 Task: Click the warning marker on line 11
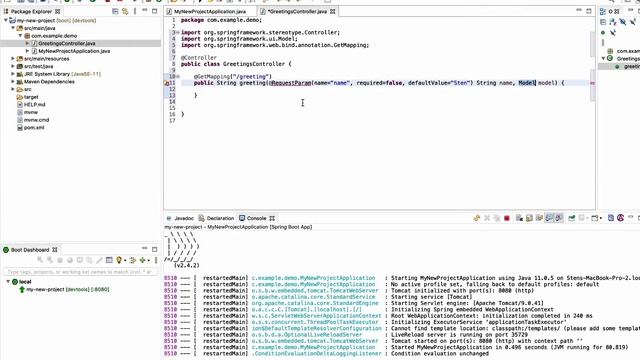click(167, 83)
